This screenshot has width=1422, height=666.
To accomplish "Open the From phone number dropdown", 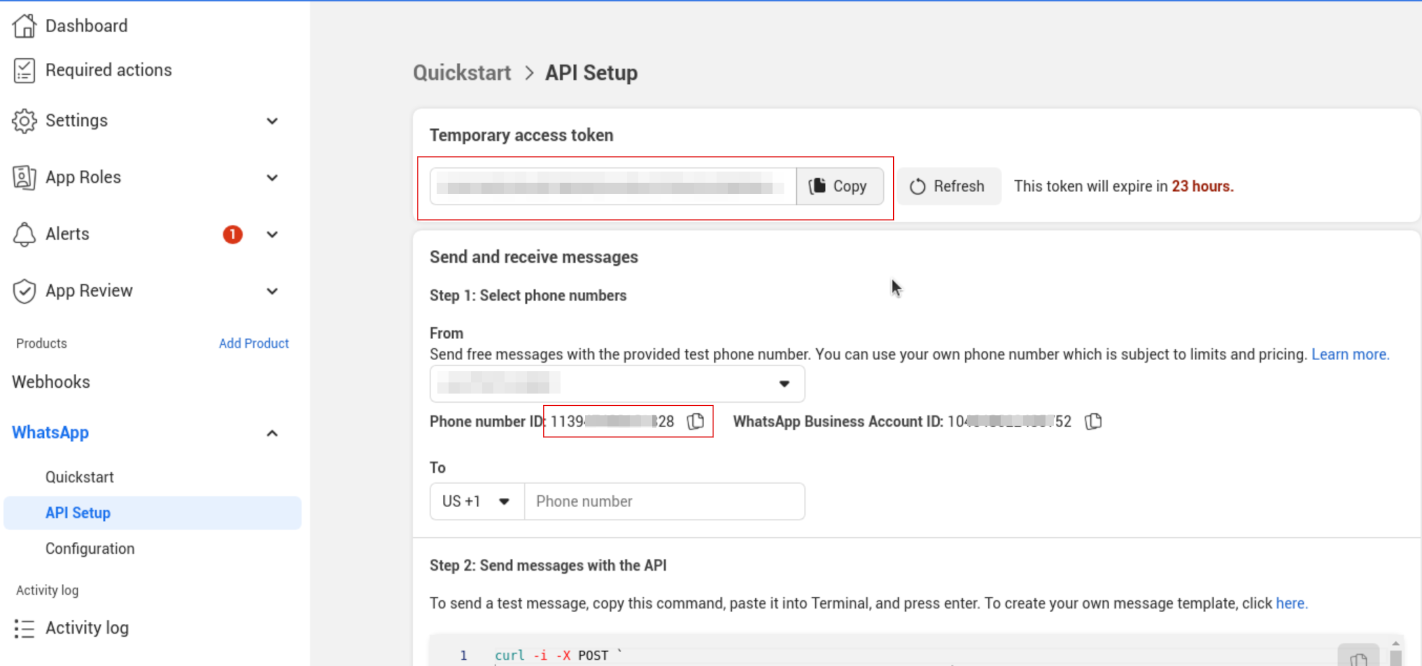I will click(786, 383).
